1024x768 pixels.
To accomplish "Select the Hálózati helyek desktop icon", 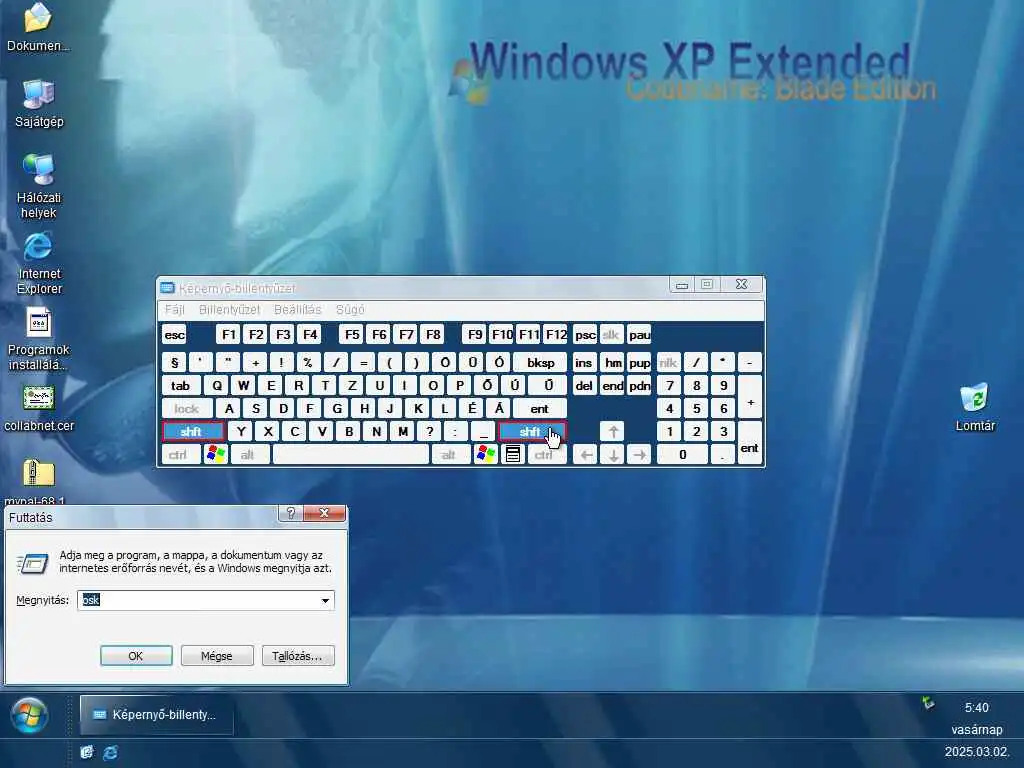I will pos(39,186).
